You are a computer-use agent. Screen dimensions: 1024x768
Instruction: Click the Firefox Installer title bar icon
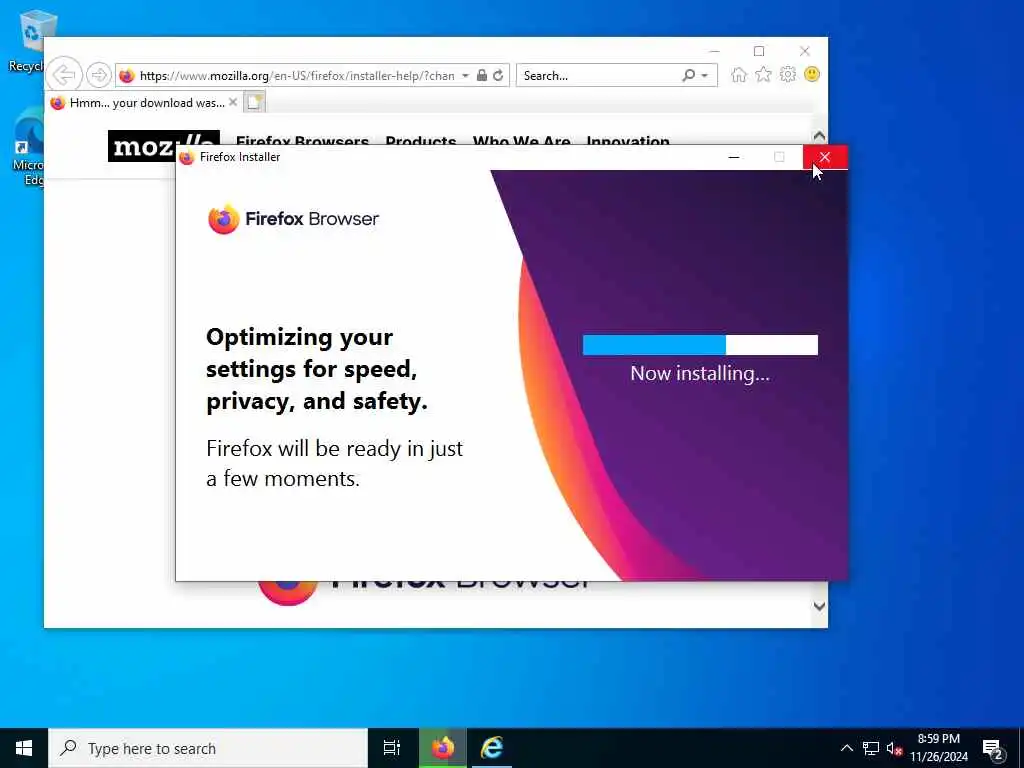tap(187, 157)
